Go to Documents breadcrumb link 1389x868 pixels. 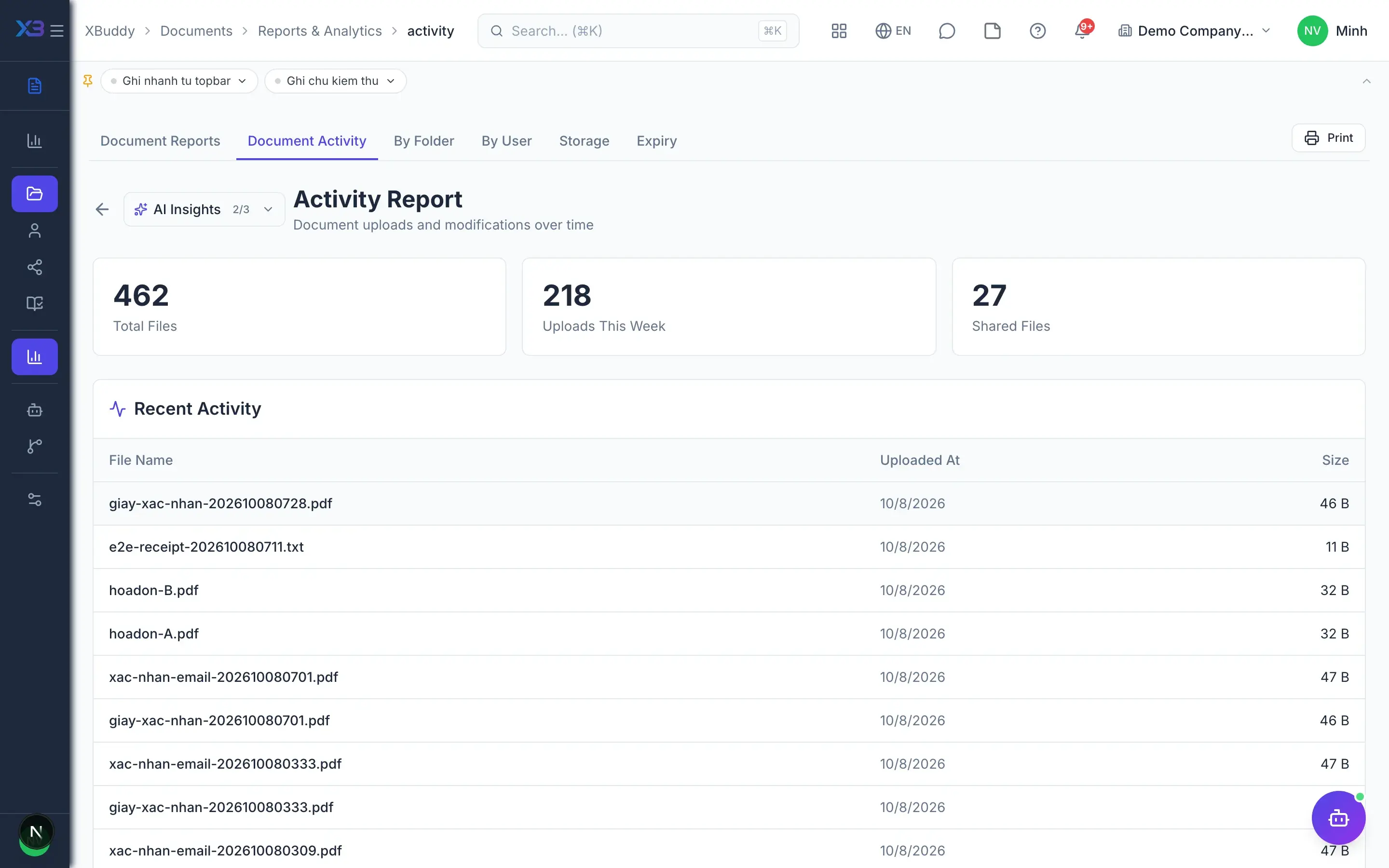click(196, 30)
